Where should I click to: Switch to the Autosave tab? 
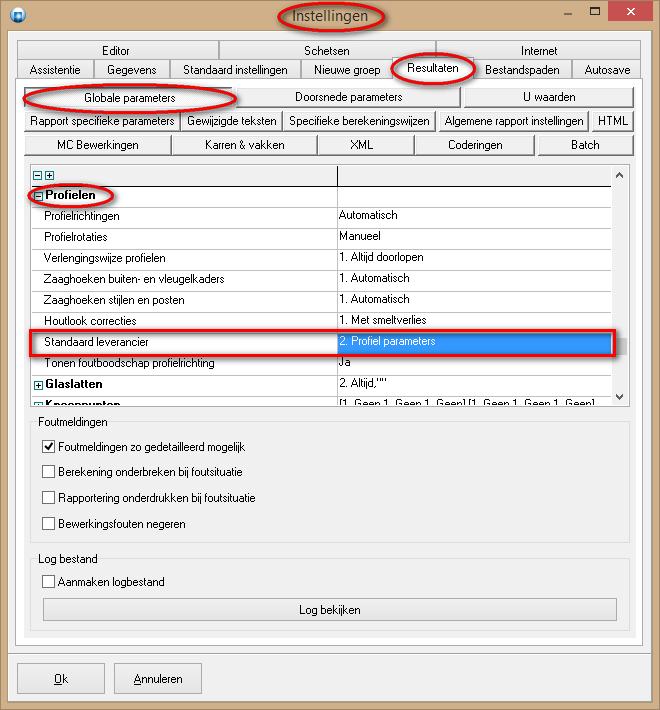tap(607, 70)
